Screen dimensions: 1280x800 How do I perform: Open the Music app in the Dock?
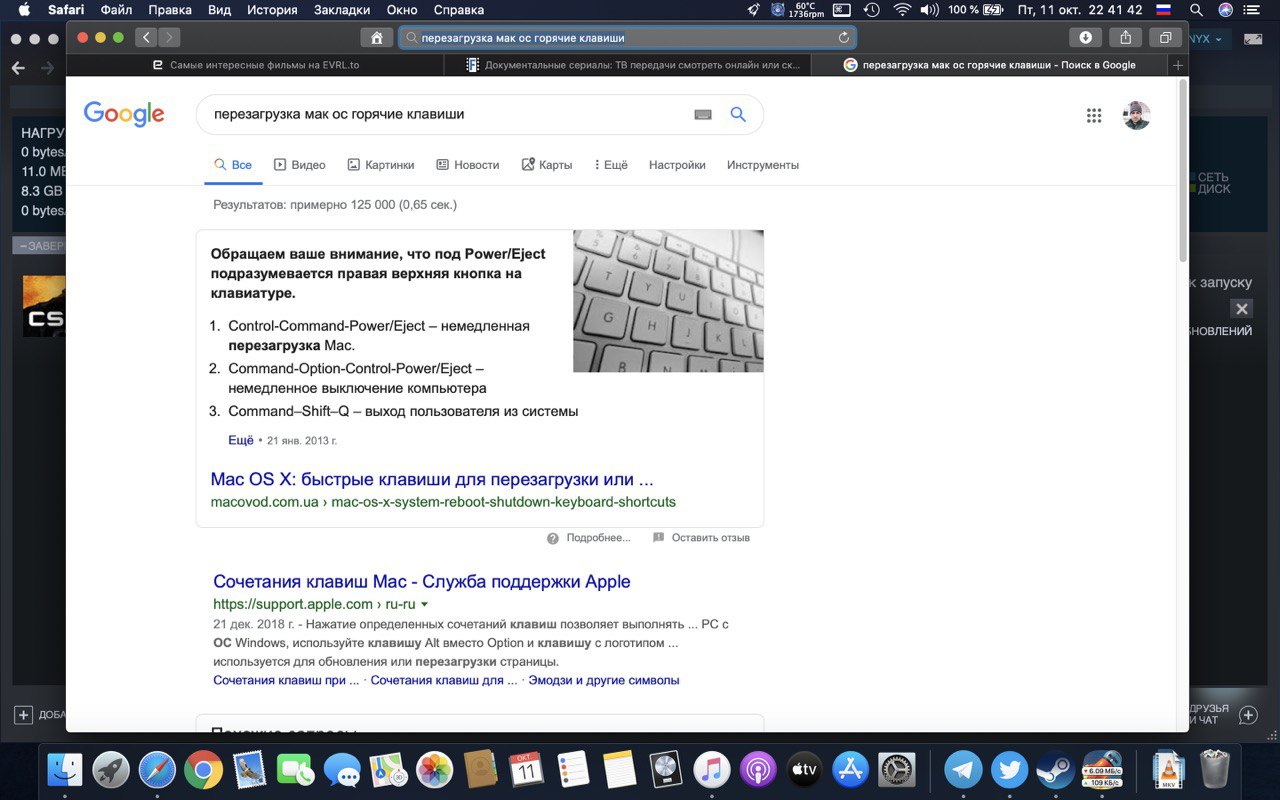(x=711, y=770)
